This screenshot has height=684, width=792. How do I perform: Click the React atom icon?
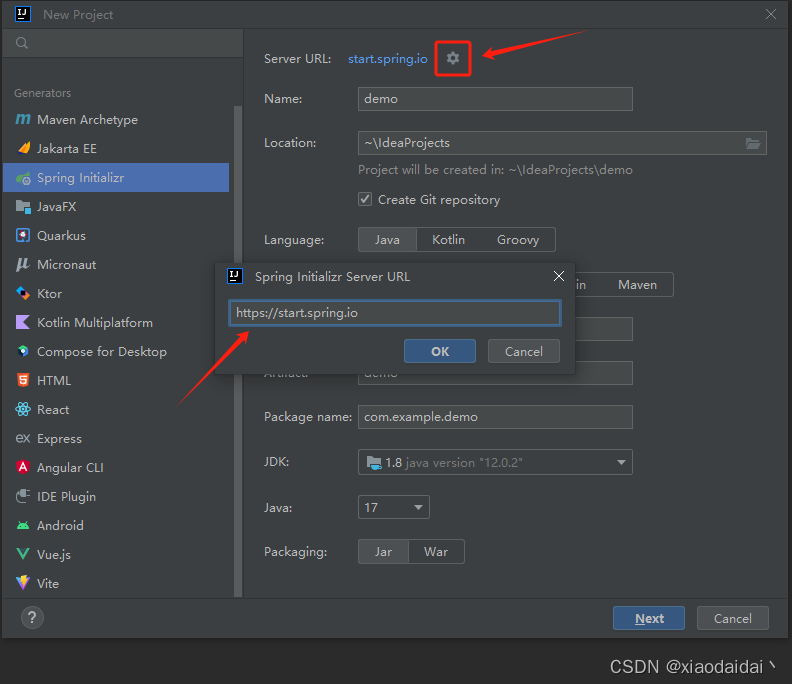[23, 409]
